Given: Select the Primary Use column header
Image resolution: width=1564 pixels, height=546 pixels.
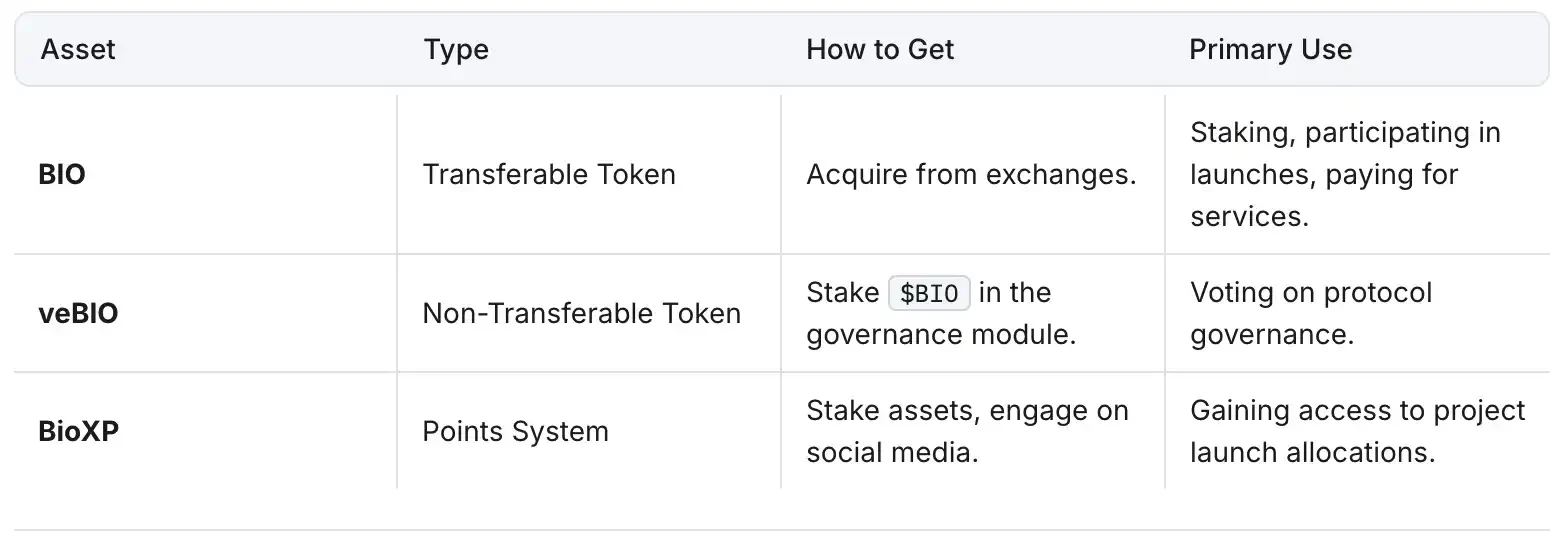Looking at the screenshot, I should click(1270, 50).
